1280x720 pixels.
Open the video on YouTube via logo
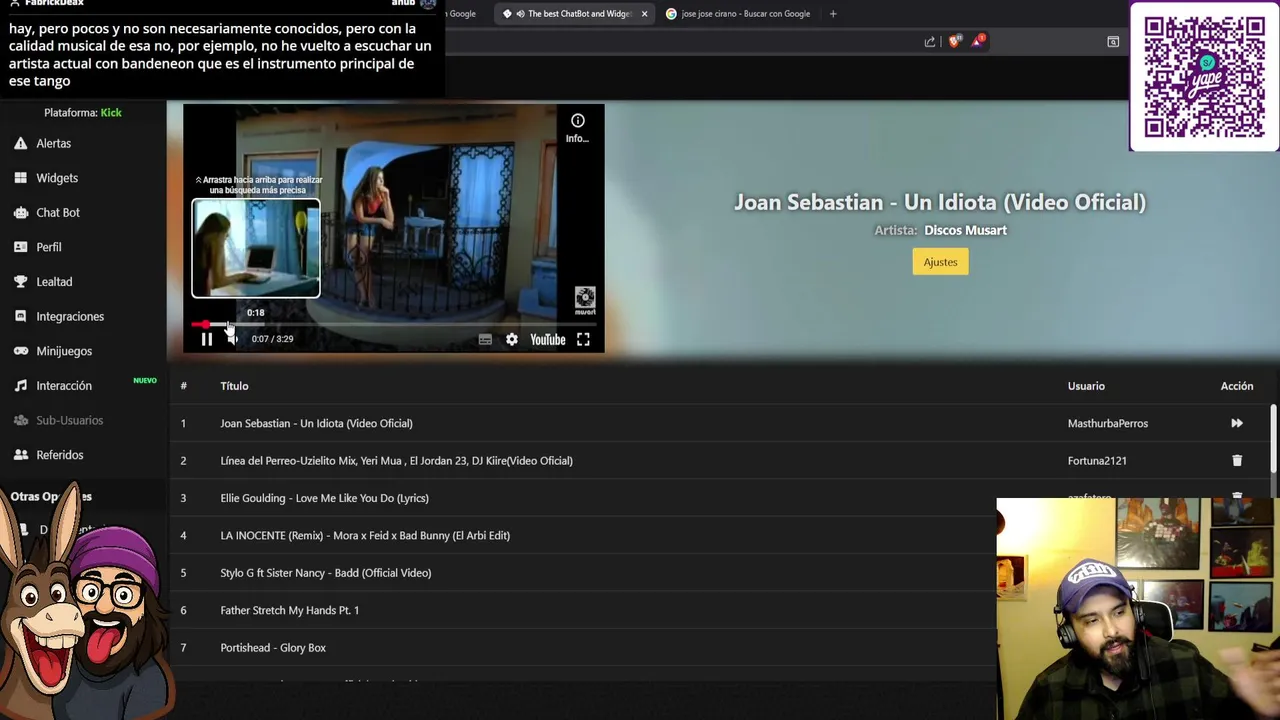click(x=548, y=340)
